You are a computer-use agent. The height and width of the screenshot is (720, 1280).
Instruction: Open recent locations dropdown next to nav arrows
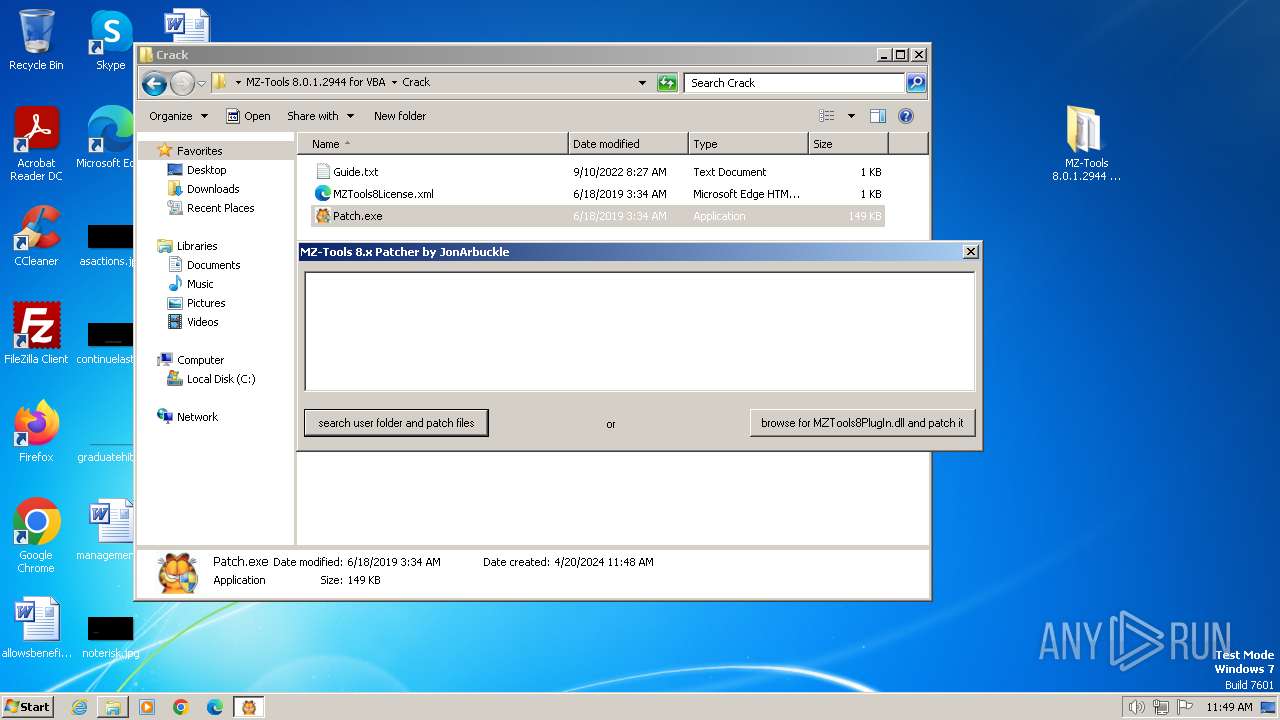pos(201,83)
